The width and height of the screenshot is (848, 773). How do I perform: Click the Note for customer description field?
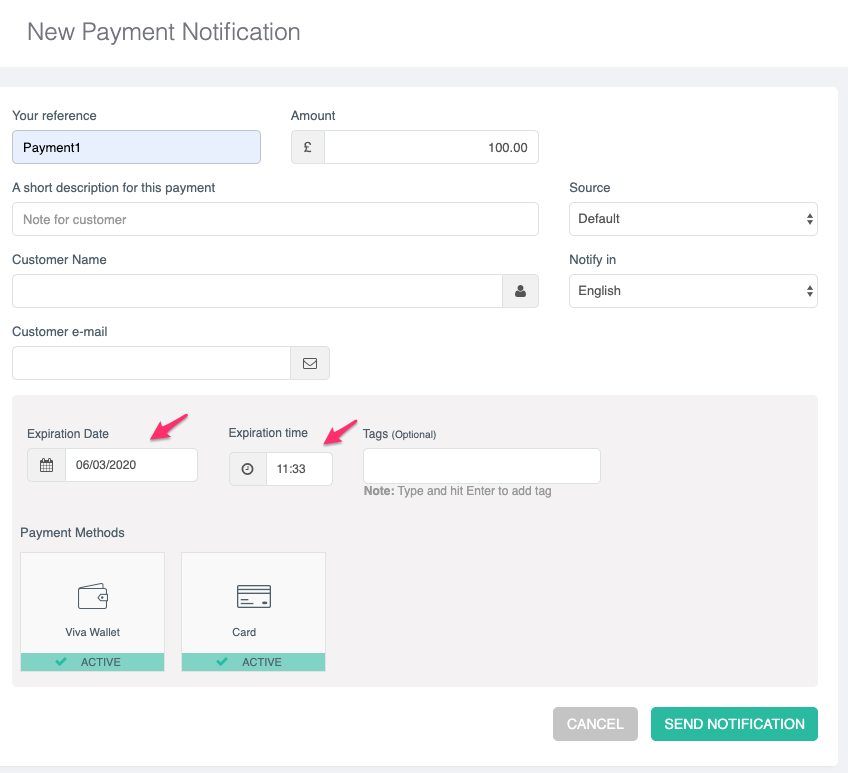[275, 219]
